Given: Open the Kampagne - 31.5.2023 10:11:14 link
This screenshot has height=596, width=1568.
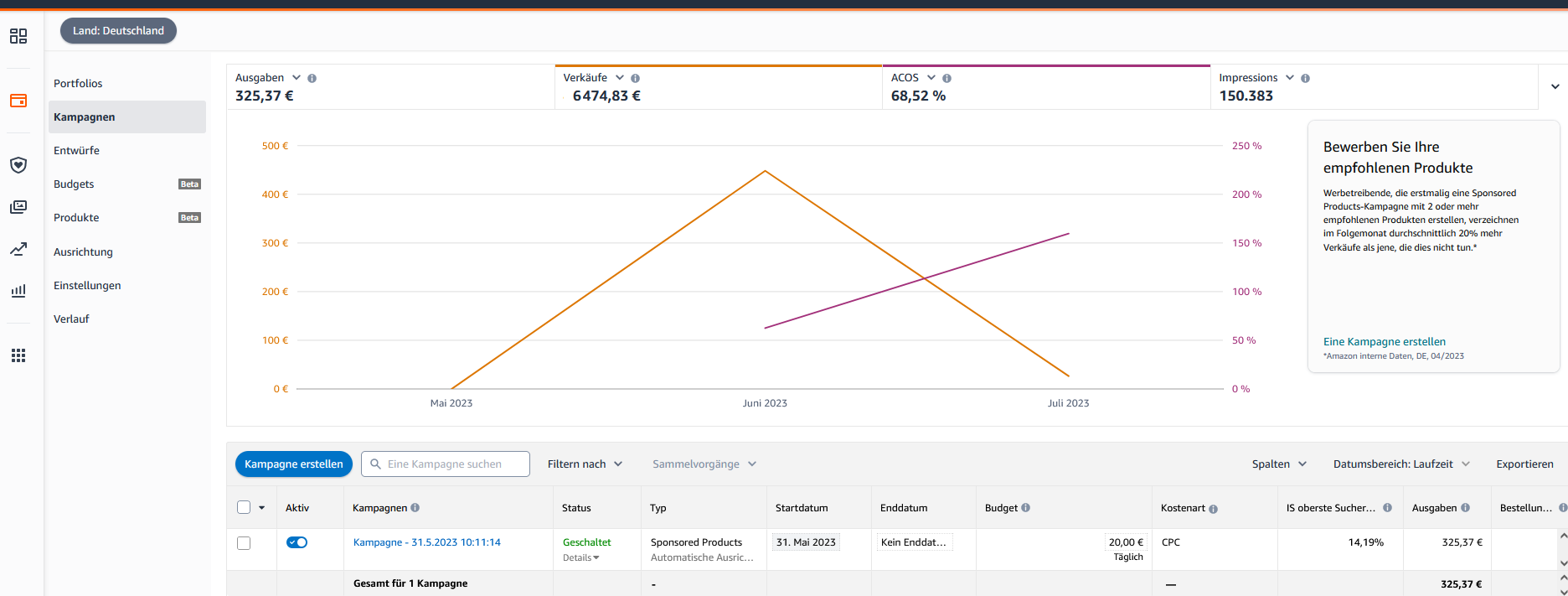Looking at the screenshot, I should point(426,542).
